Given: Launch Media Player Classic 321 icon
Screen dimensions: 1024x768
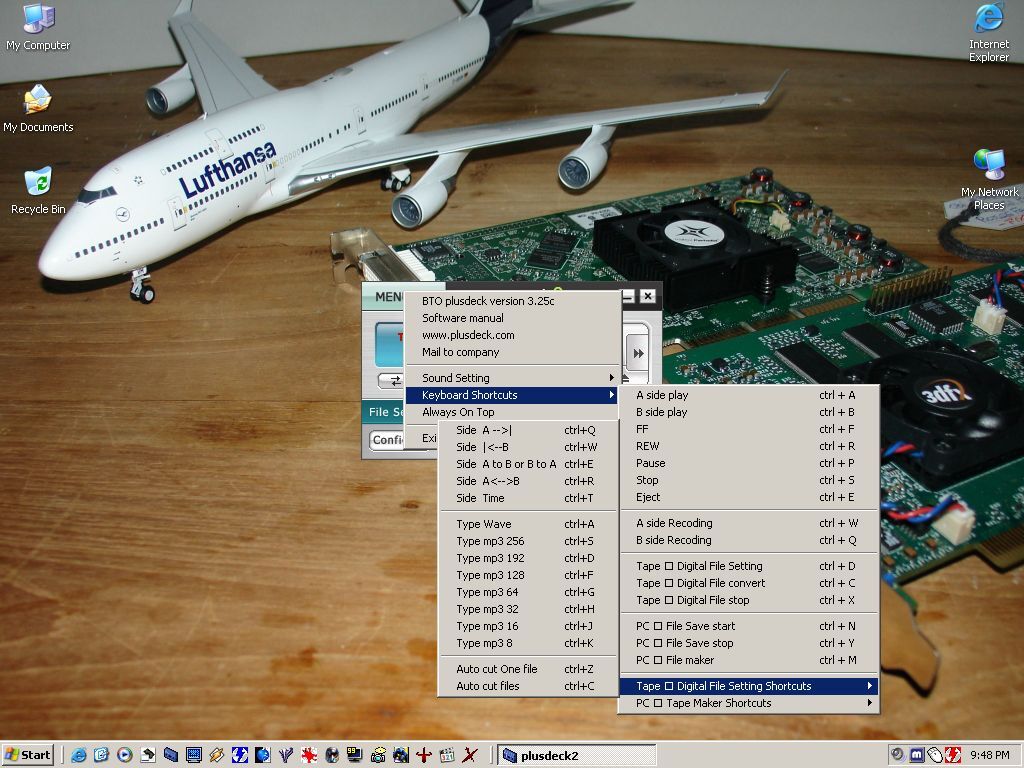Looking at the screenshot, I should coord(447,755).
